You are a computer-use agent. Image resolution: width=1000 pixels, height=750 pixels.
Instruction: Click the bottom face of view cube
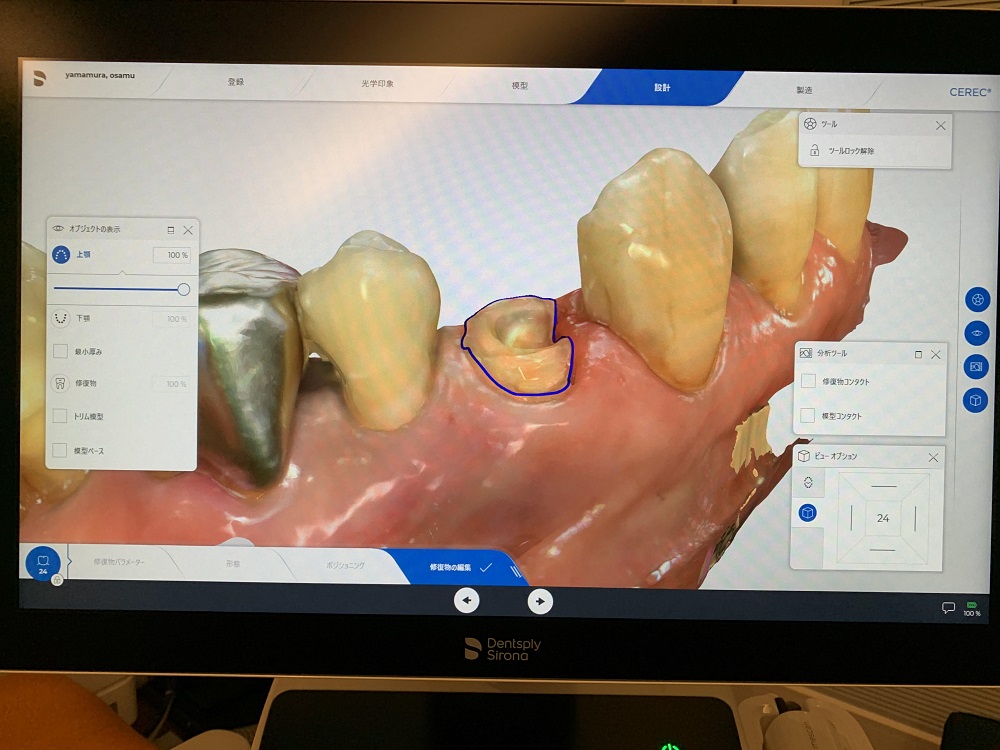click(x=883, y=549)
